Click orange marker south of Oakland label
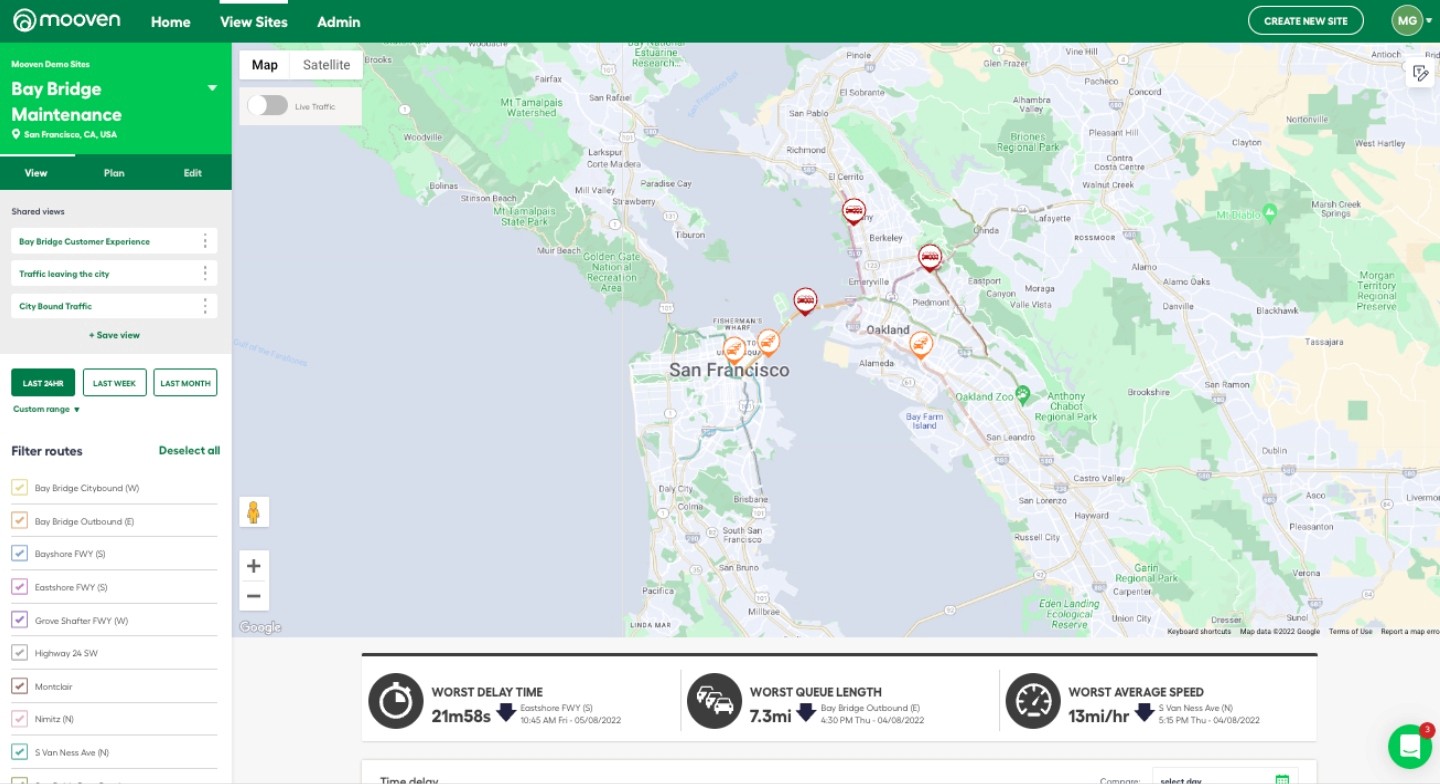This screenshot has width=1440, height=784. (x=921, y=344)
